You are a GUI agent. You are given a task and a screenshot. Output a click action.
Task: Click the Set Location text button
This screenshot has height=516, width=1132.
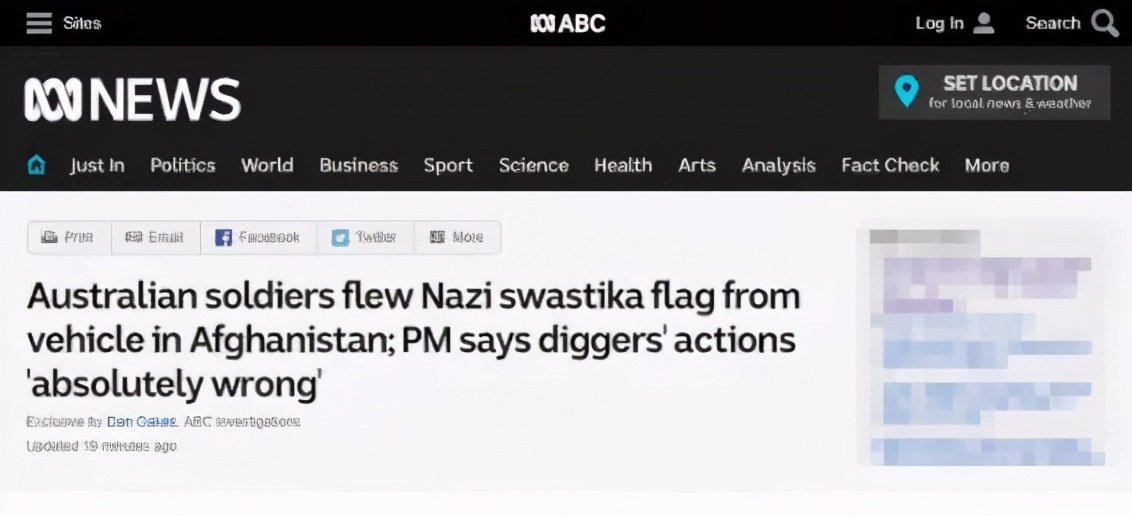1010,91
